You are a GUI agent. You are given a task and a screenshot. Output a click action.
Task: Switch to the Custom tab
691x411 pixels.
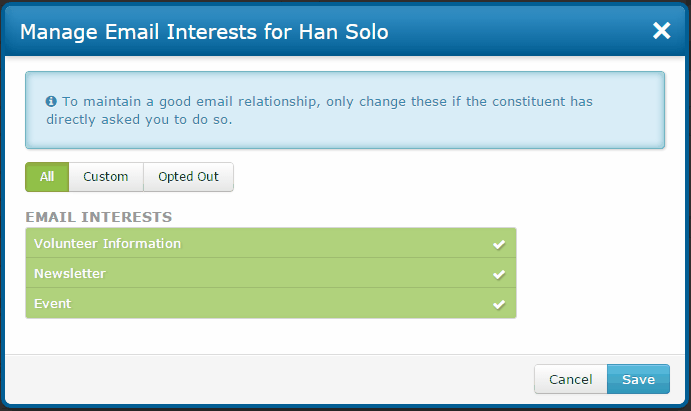tap(106, 177)
